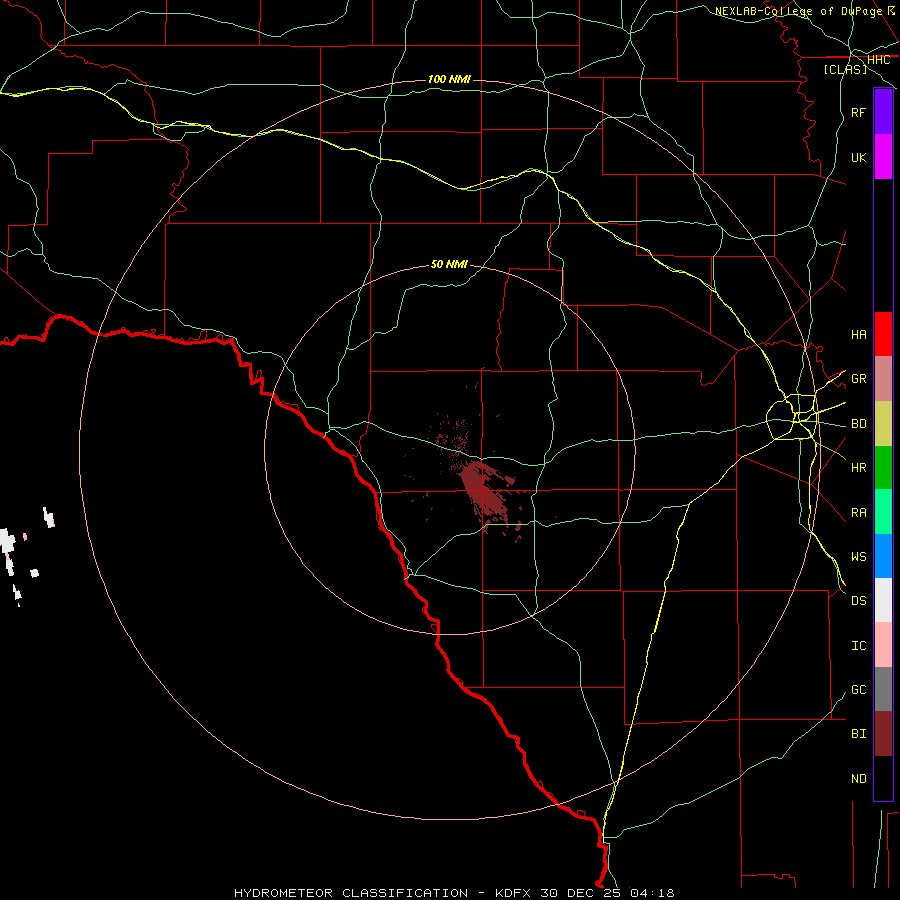Click the '50 NMI' range ring label
Screen dimensions: 900x900
[449, 264]
